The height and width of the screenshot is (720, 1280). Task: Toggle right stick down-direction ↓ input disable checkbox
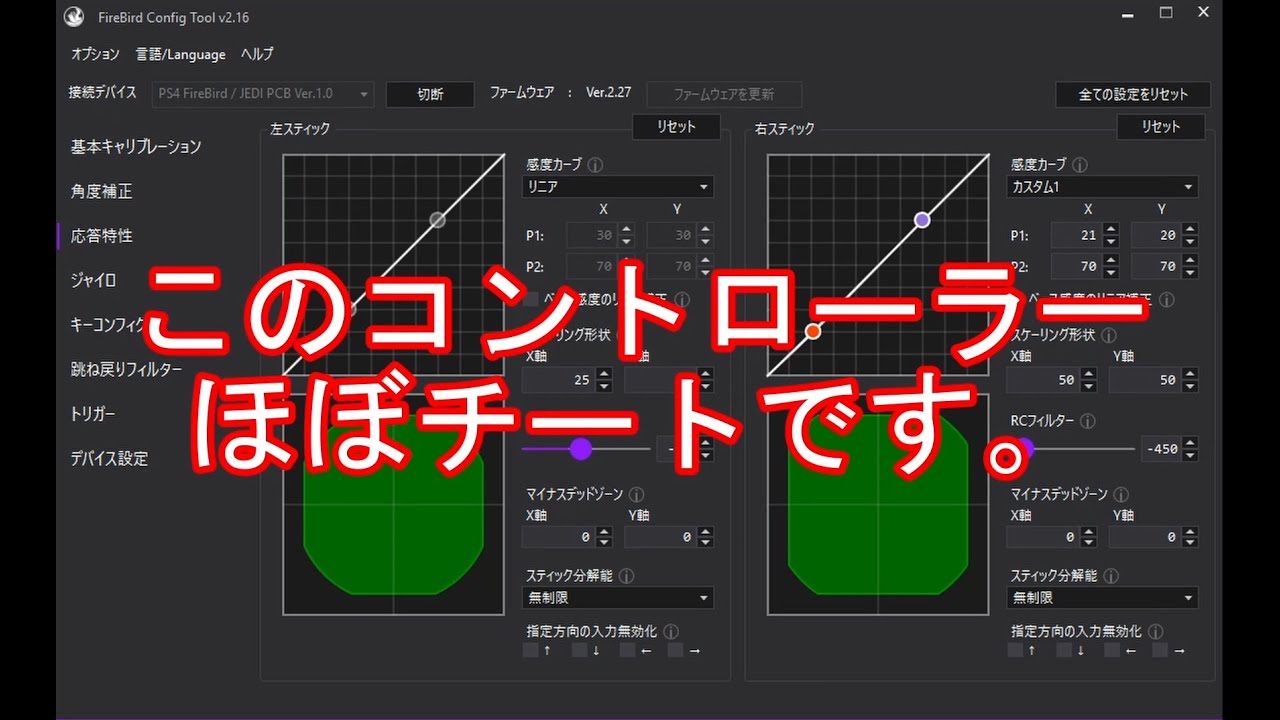coord(1063,650)
